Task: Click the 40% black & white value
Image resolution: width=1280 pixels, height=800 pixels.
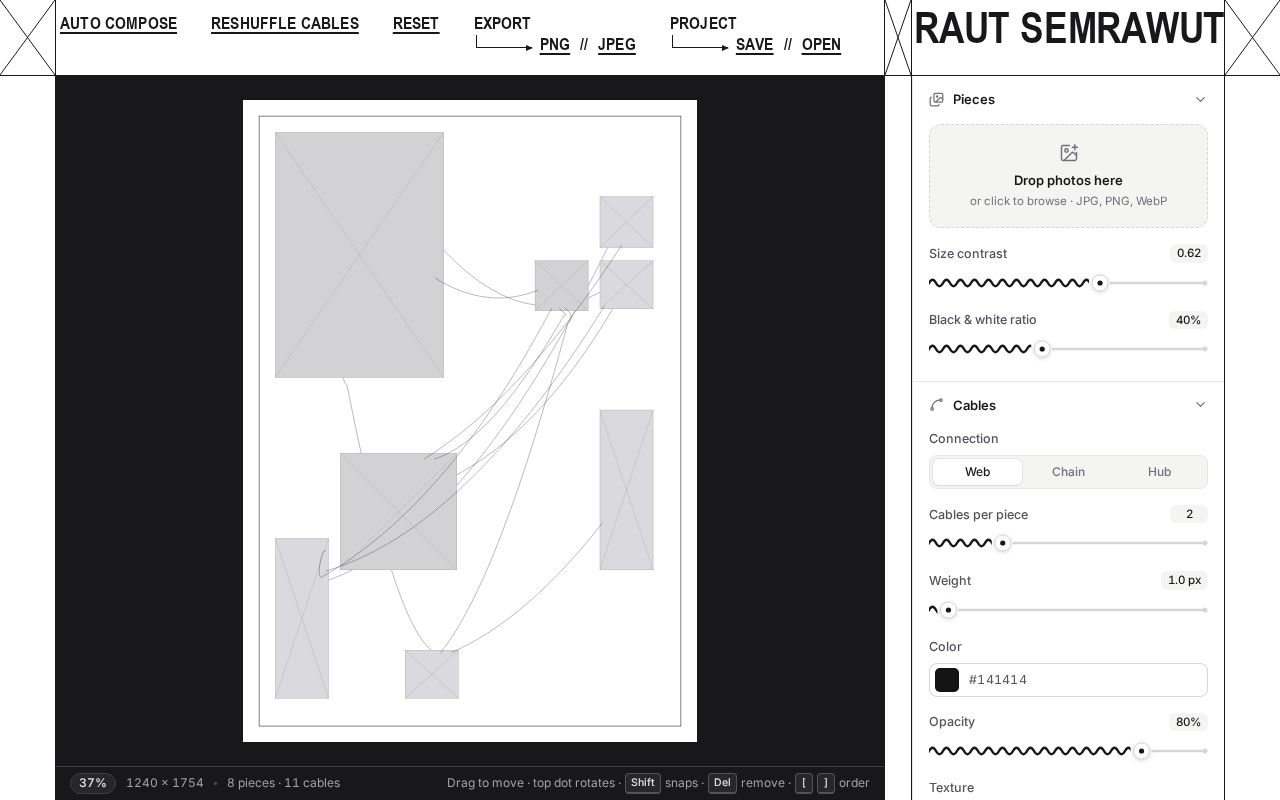Action: (1188, 320)
